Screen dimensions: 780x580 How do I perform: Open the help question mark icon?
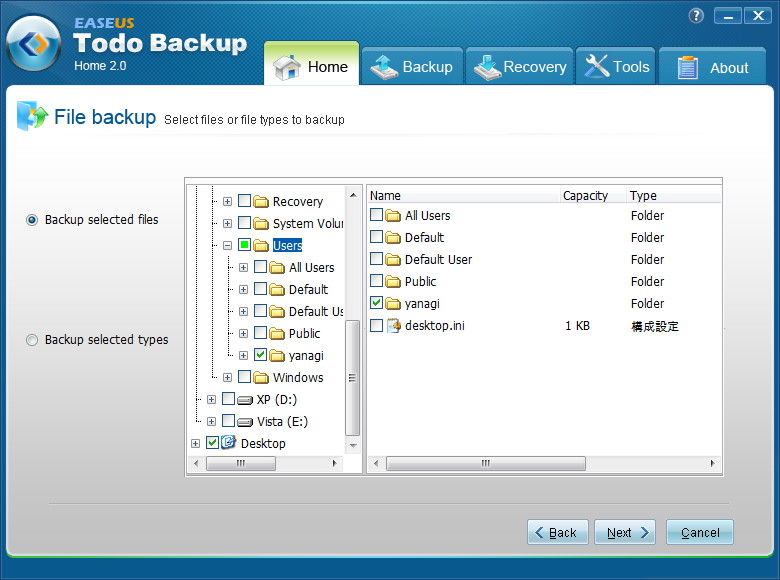click(x=696, y=16)
